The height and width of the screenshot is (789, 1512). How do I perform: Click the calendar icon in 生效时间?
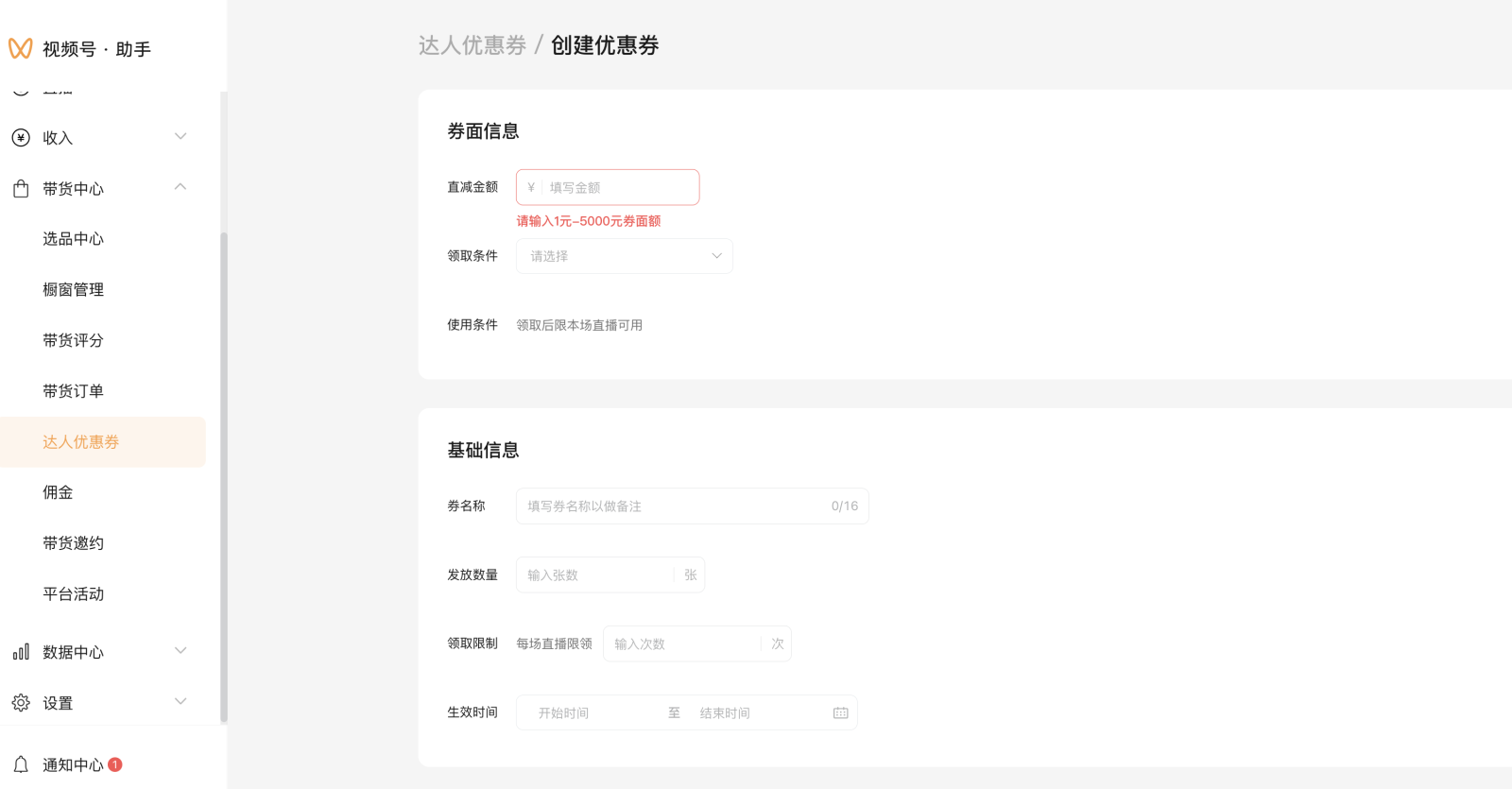click(840, 713)
